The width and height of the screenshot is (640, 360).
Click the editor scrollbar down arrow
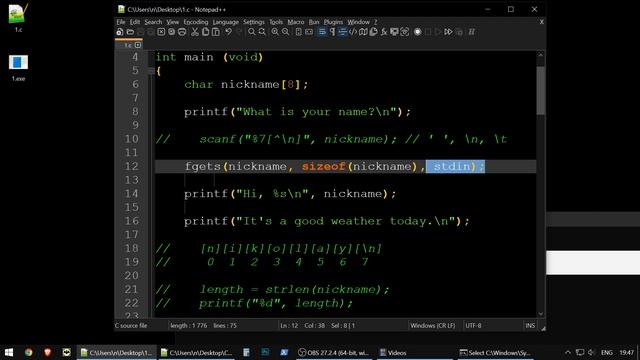(540, 314)
